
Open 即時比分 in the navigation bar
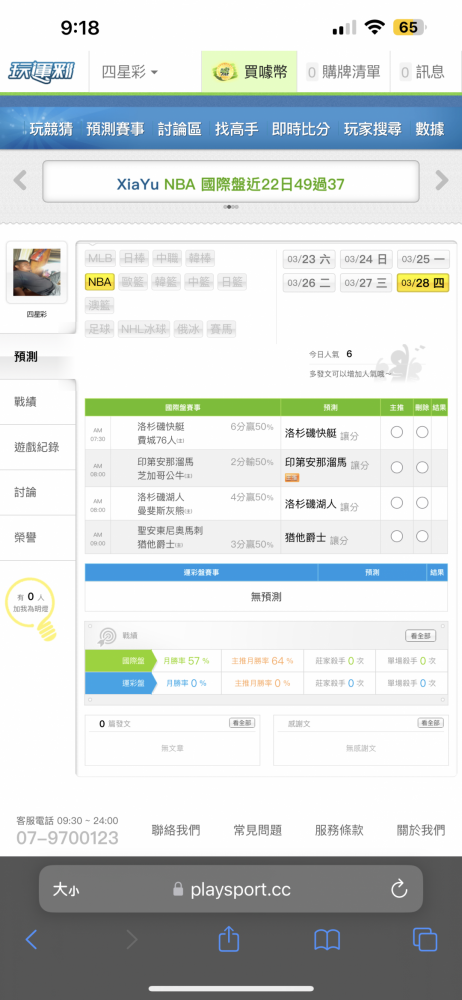(301, 129)
